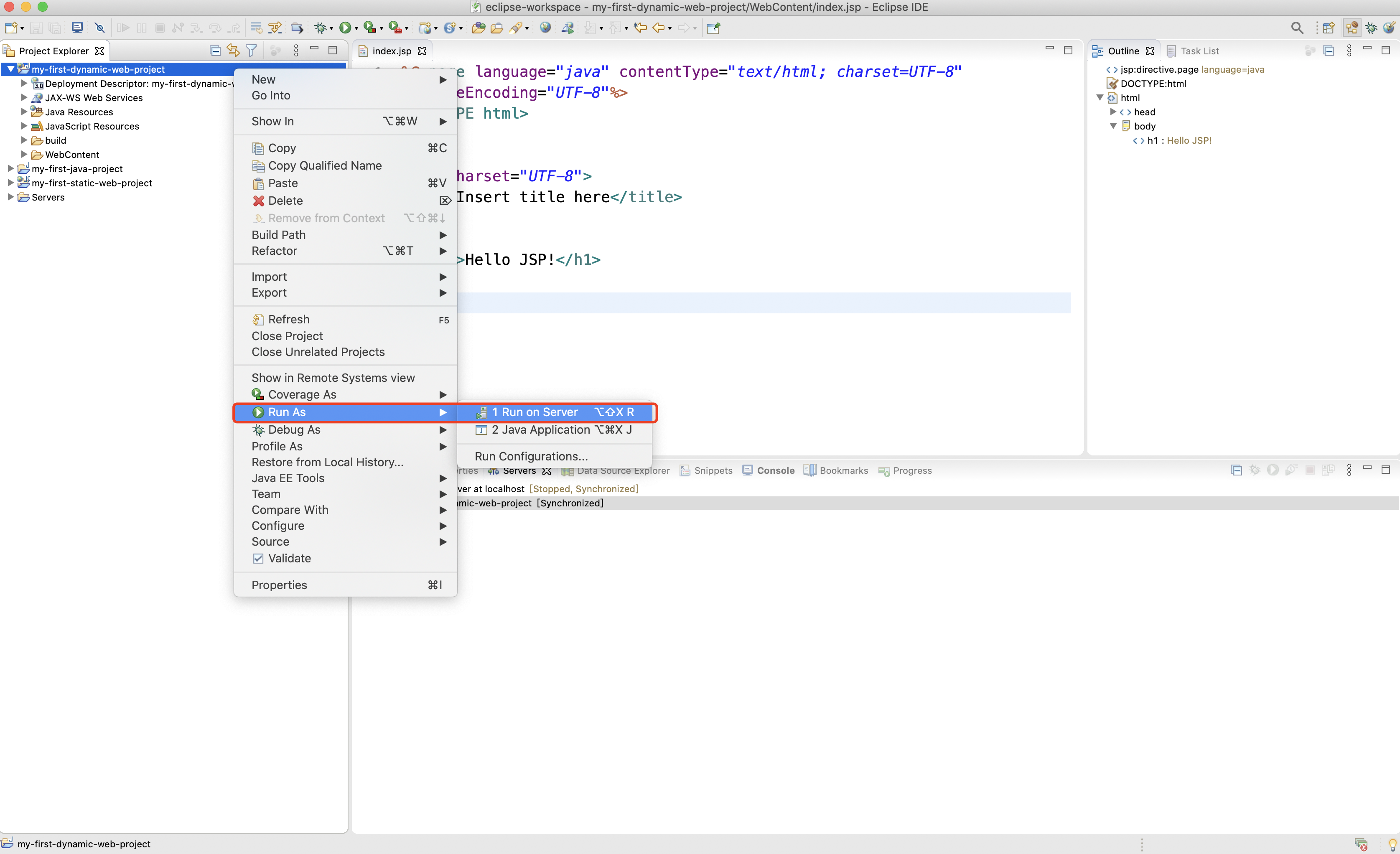Viewport: 1400px width, 854px height.
Task: Click the Coverage run toolbar icon
Action: click(369, 27)
